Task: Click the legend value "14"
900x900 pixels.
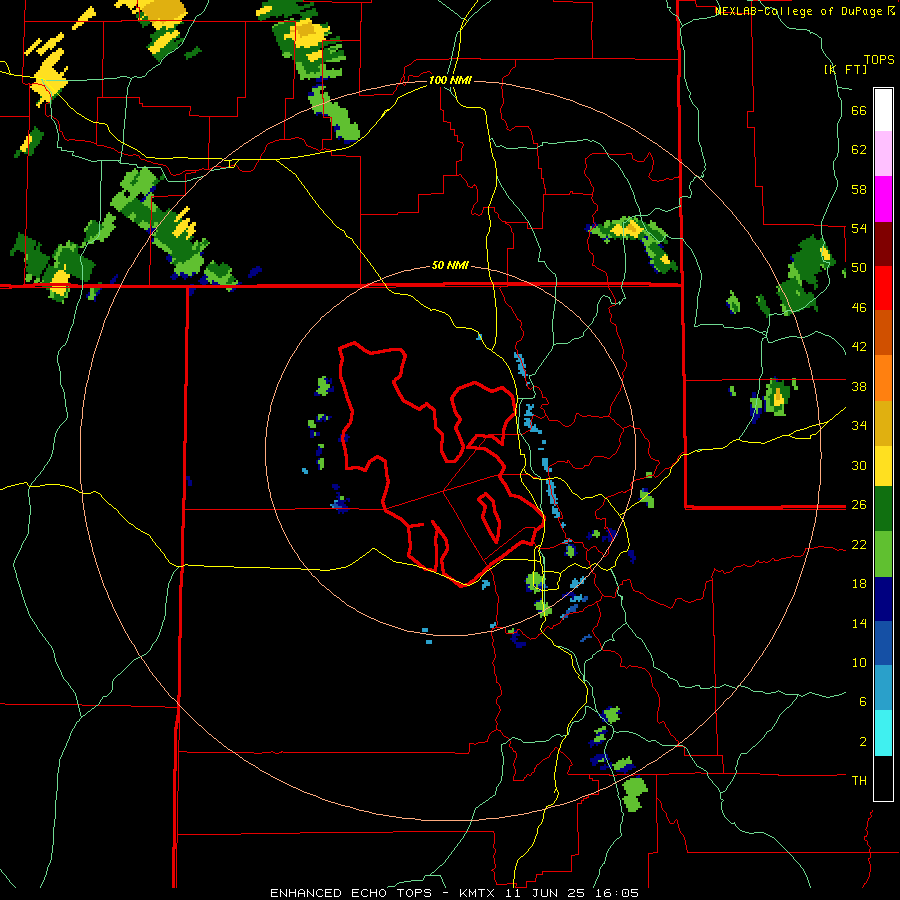Action: (x=859, y=623)
